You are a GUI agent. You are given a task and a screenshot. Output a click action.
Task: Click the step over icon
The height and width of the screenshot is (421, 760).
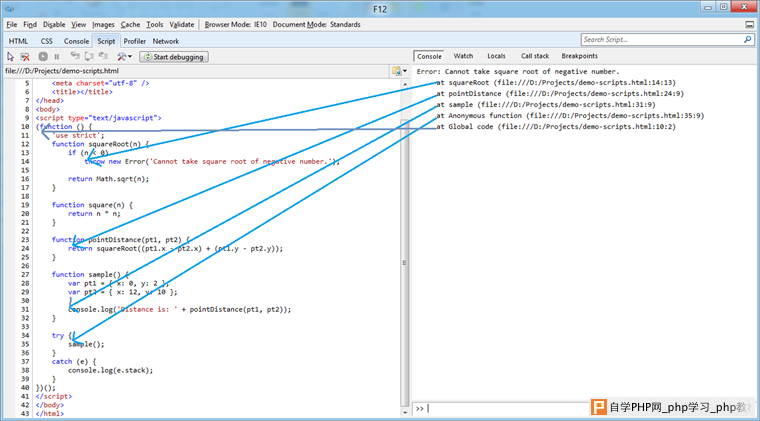click(x=89, y=56)
